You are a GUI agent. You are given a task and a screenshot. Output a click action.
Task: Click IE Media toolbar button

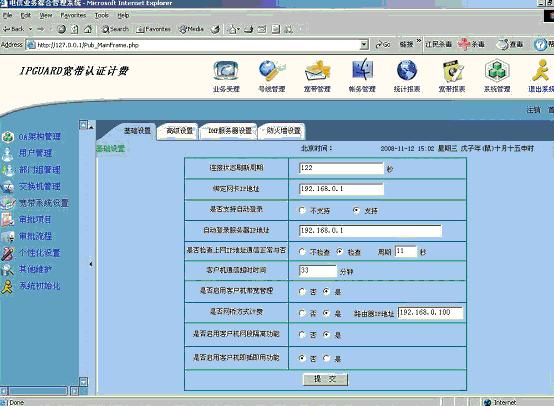191,29
